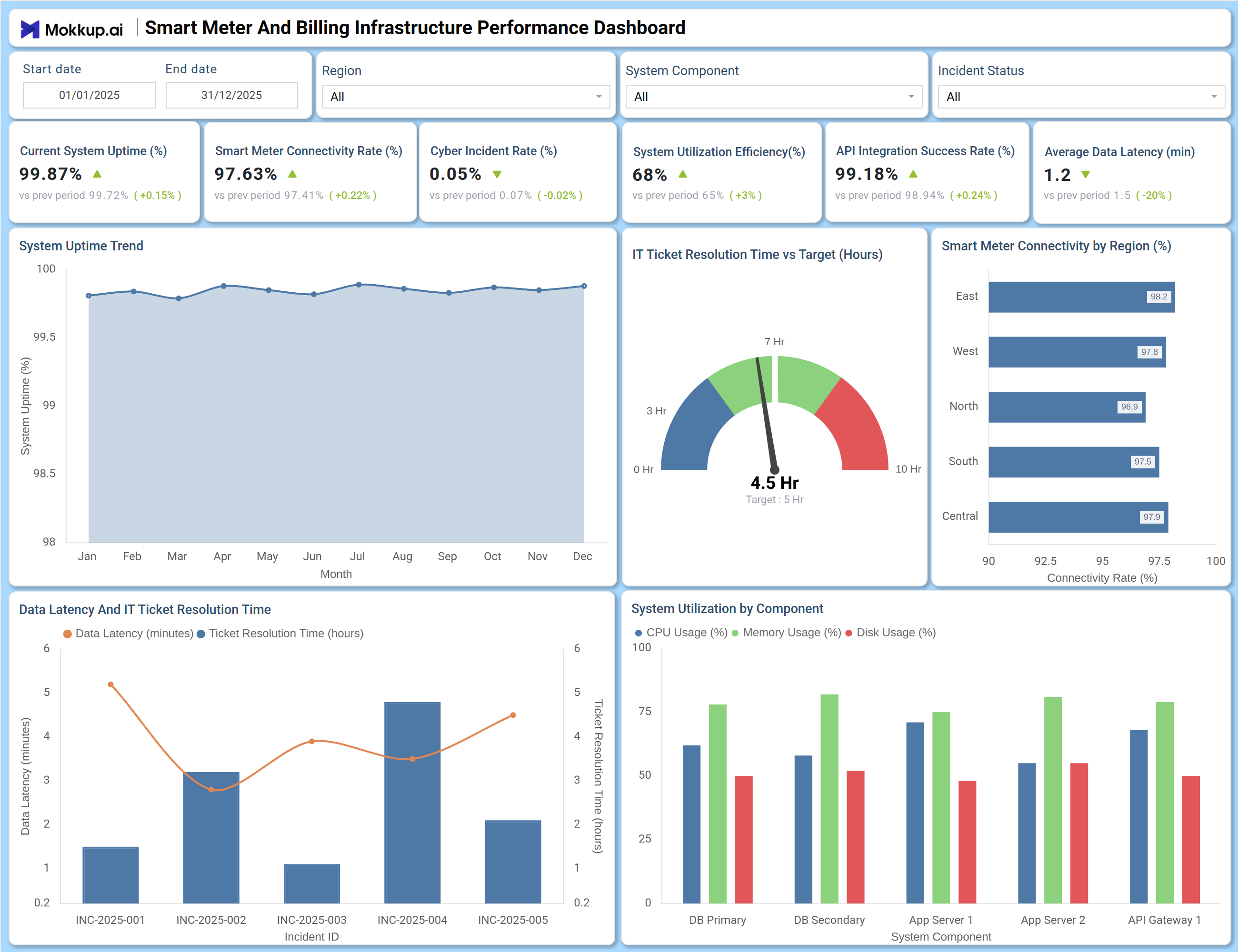This screenshot has height=952, width=1238.
Task: Click the up arrow beside 68% utilization
Action: point(682,174)
